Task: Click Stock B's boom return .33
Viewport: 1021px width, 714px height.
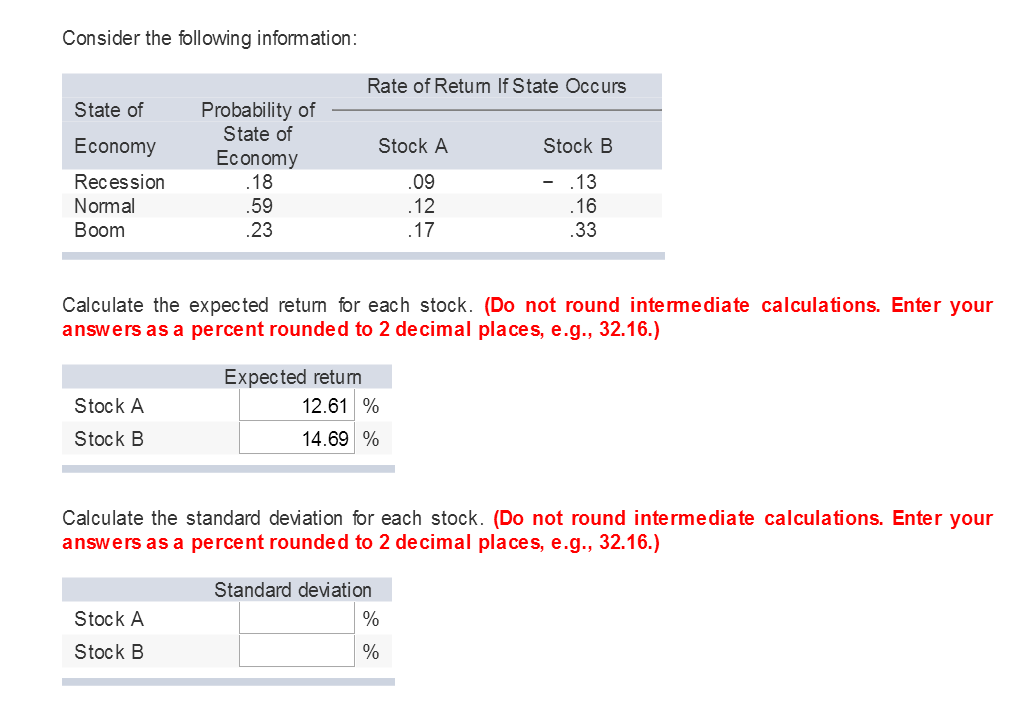Action: click(581, 230)
